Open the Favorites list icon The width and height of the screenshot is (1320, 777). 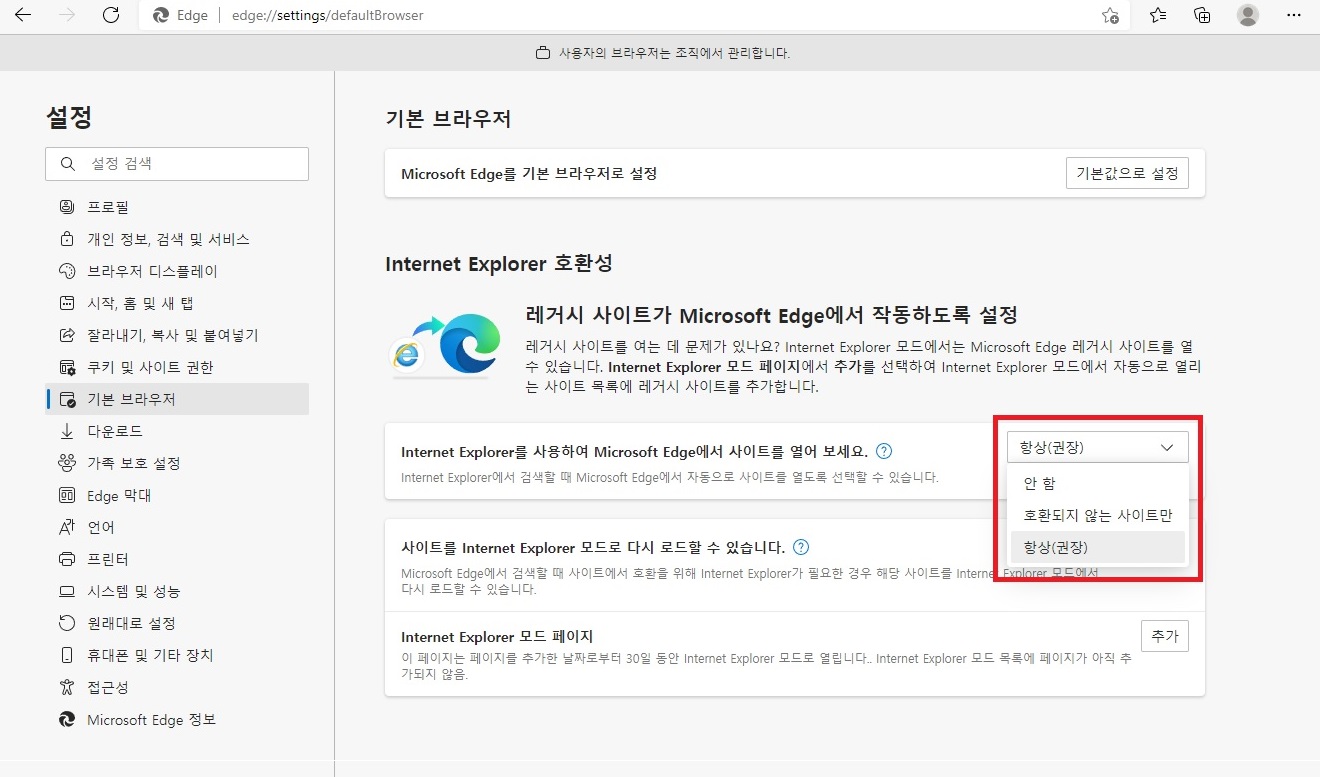pyautogui.click(x=1158, y=15)
